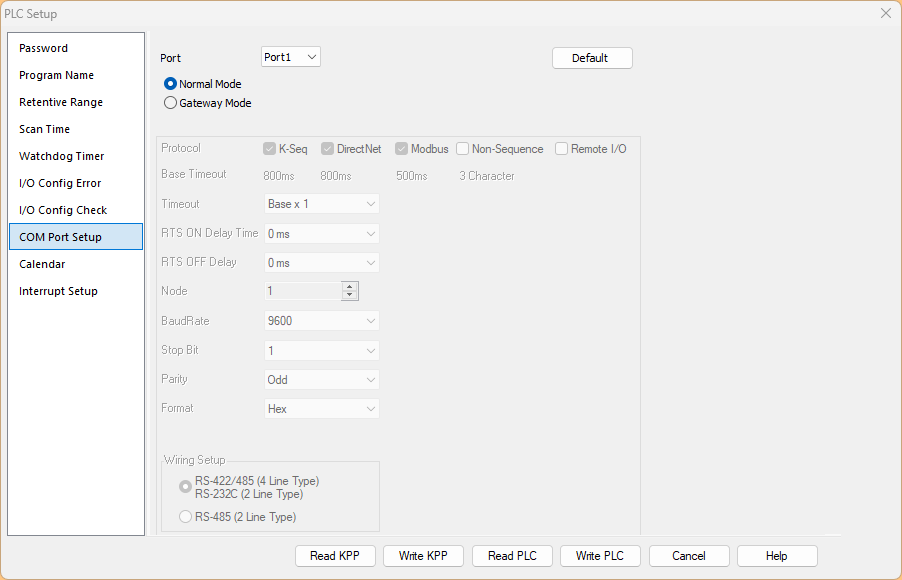This screenshot has height=580, width=902.
Task: Open I/O Config Check page
Action: [76, 211]
